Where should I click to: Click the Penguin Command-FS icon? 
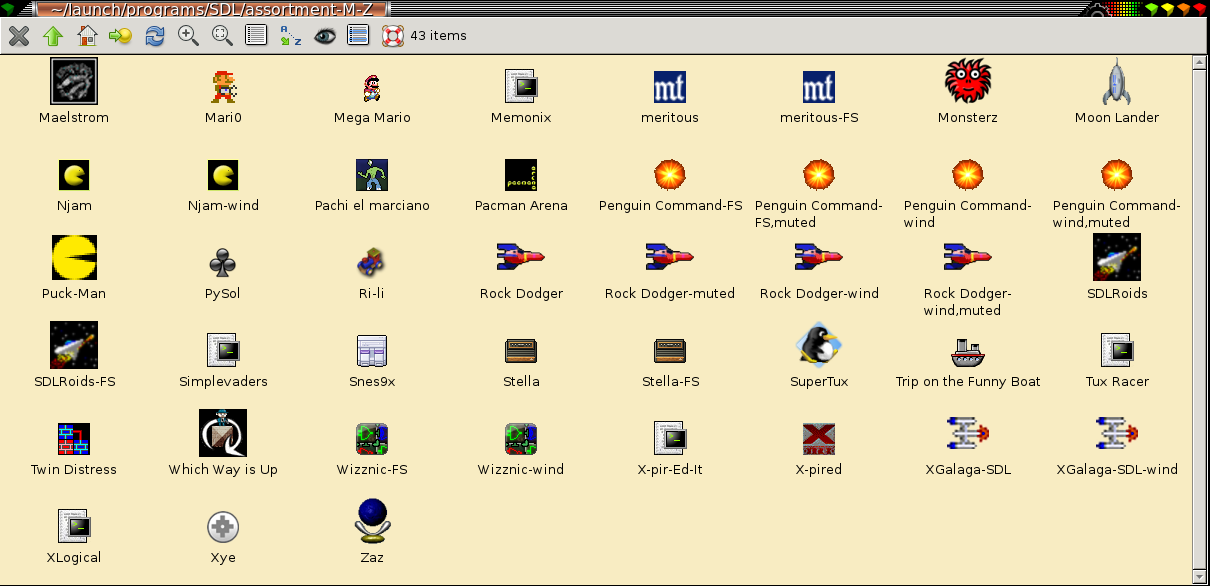670,175
